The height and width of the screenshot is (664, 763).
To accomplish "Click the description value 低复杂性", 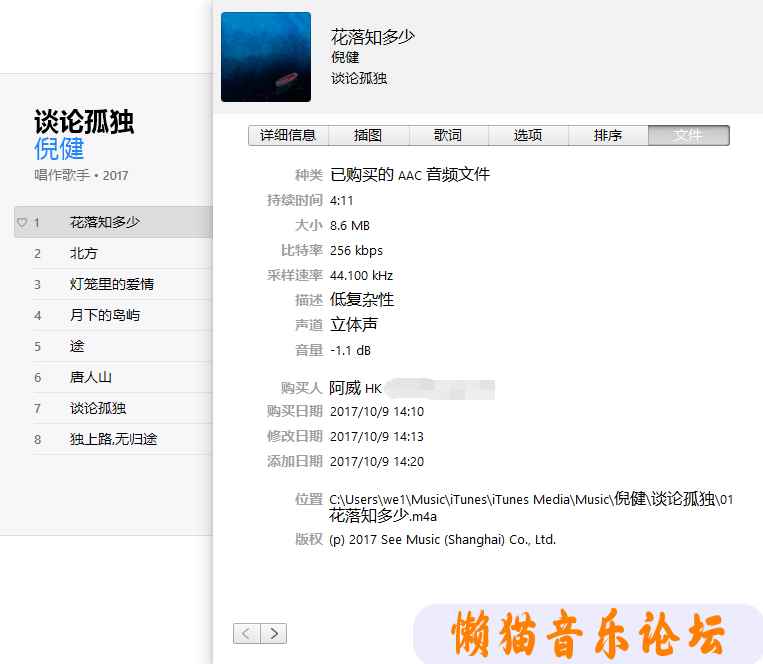I will click(362, 299).
